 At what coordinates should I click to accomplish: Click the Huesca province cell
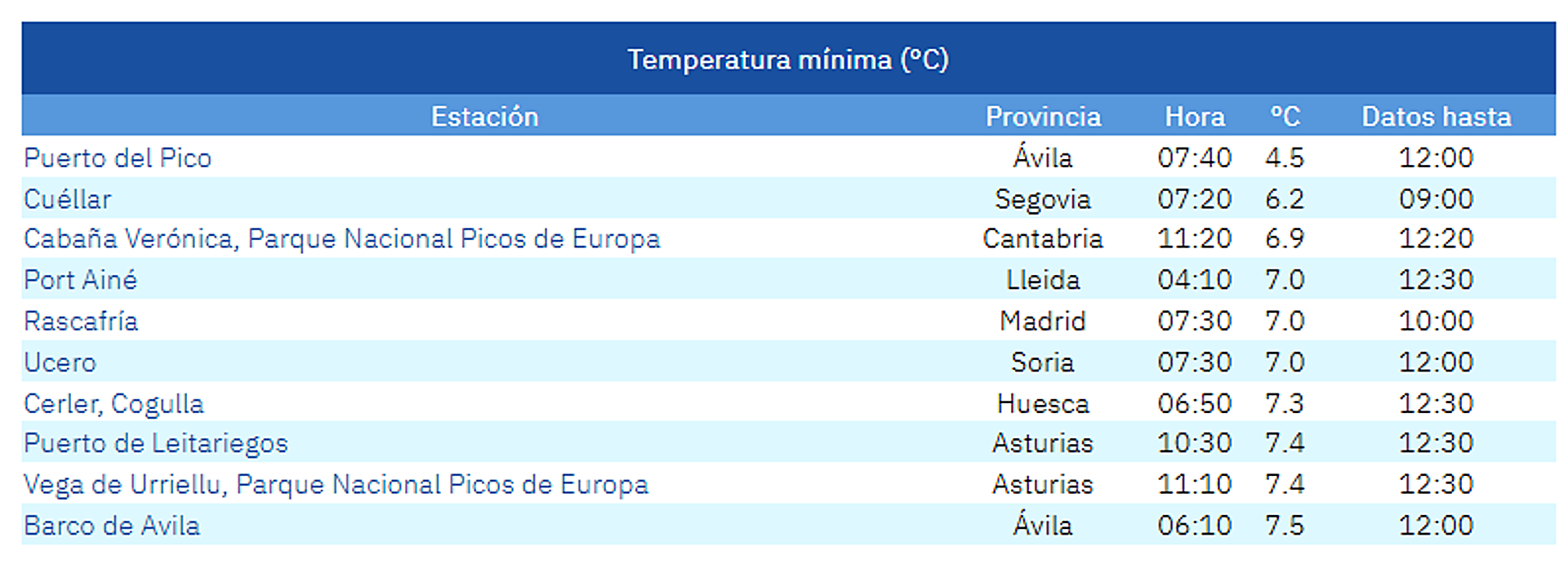point(1043,403)
